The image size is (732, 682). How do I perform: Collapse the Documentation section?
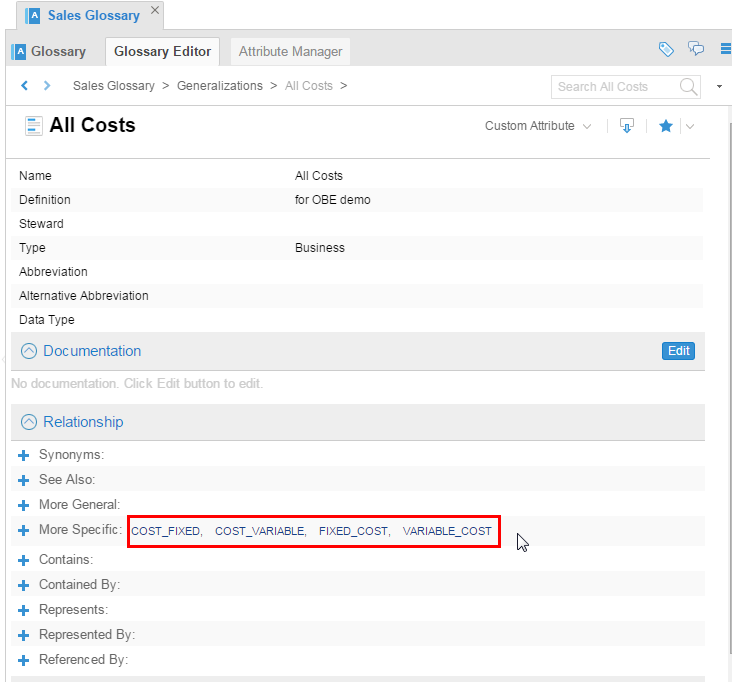click(x=29, y=351)
